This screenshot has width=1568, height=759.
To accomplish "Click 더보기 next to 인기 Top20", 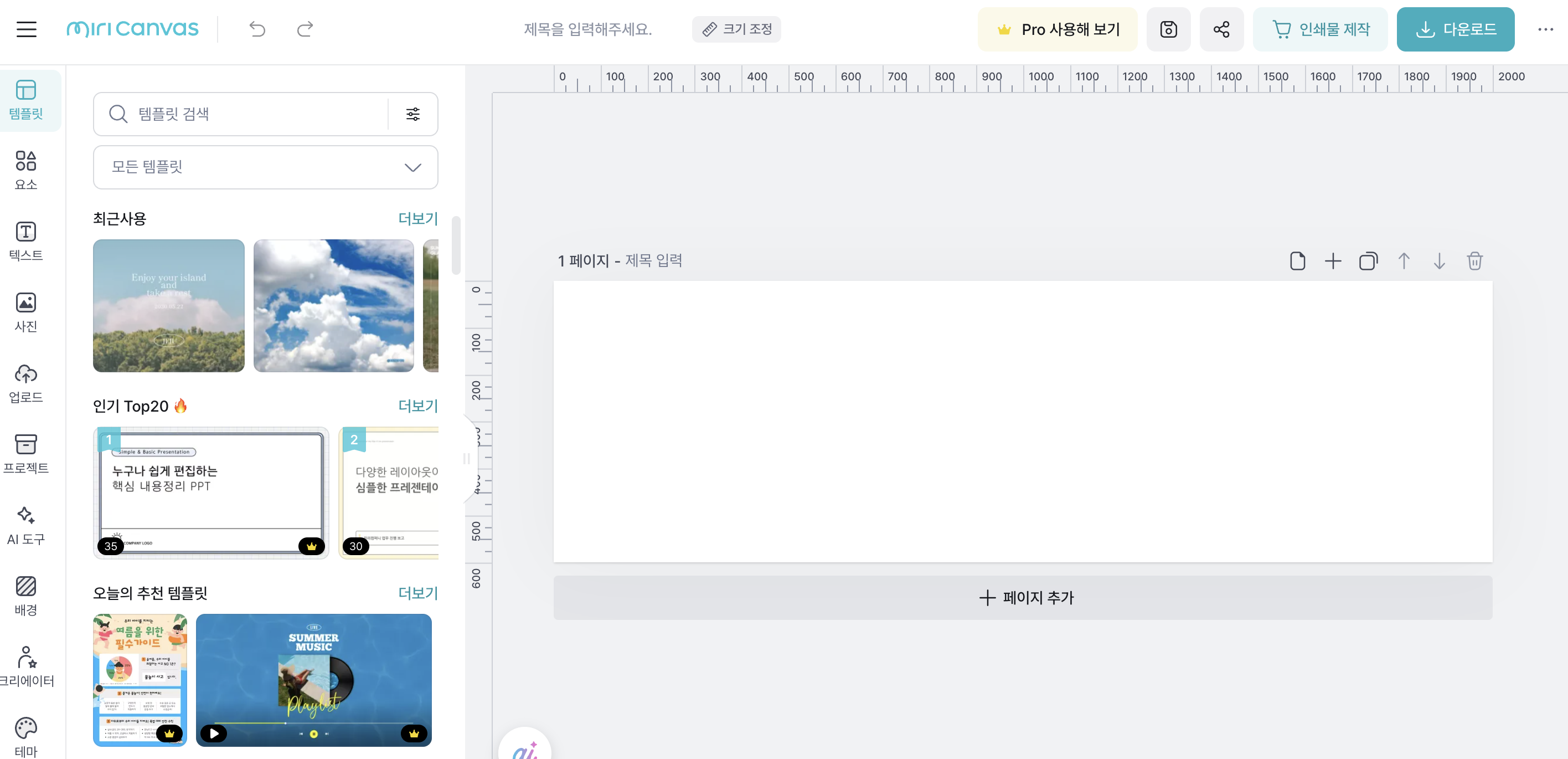I will [418, 406].
